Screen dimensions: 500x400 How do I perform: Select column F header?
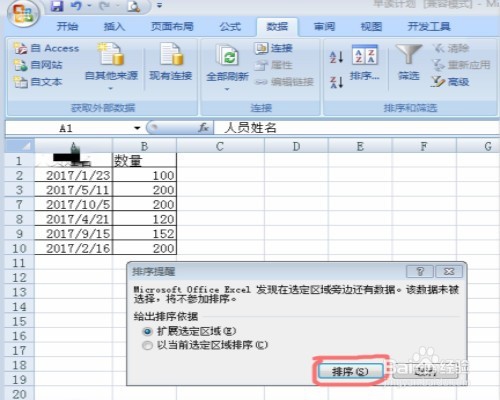pyautogui.click(x=424, y=146)
